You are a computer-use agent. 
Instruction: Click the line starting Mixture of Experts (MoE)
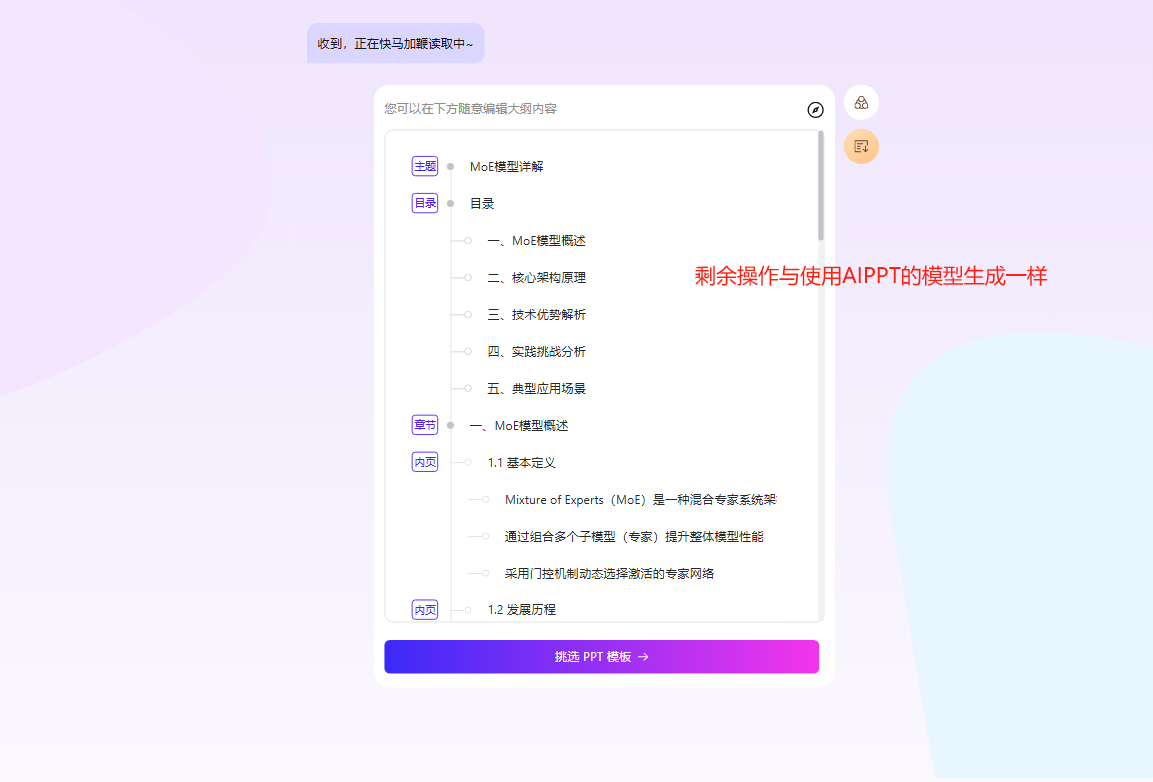tap(640, 500)
